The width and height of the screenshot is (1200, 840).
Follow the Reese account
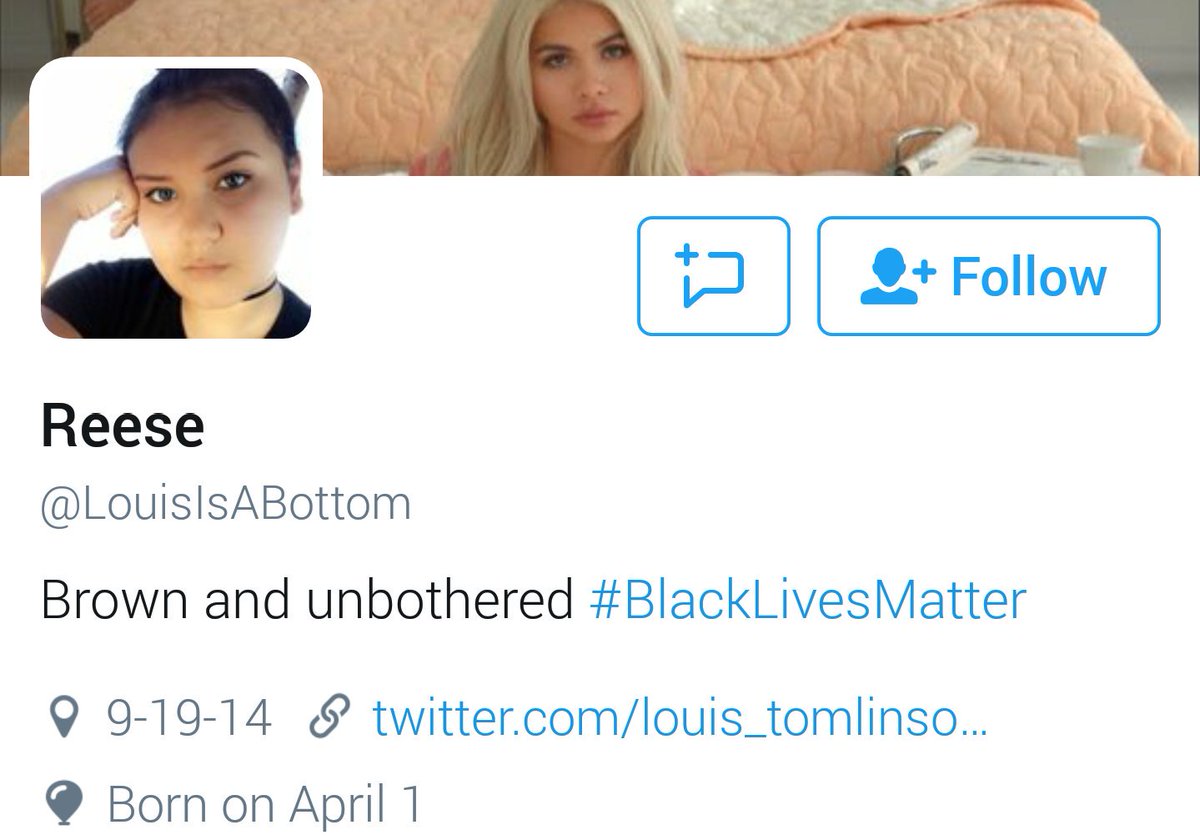point(988,276)
